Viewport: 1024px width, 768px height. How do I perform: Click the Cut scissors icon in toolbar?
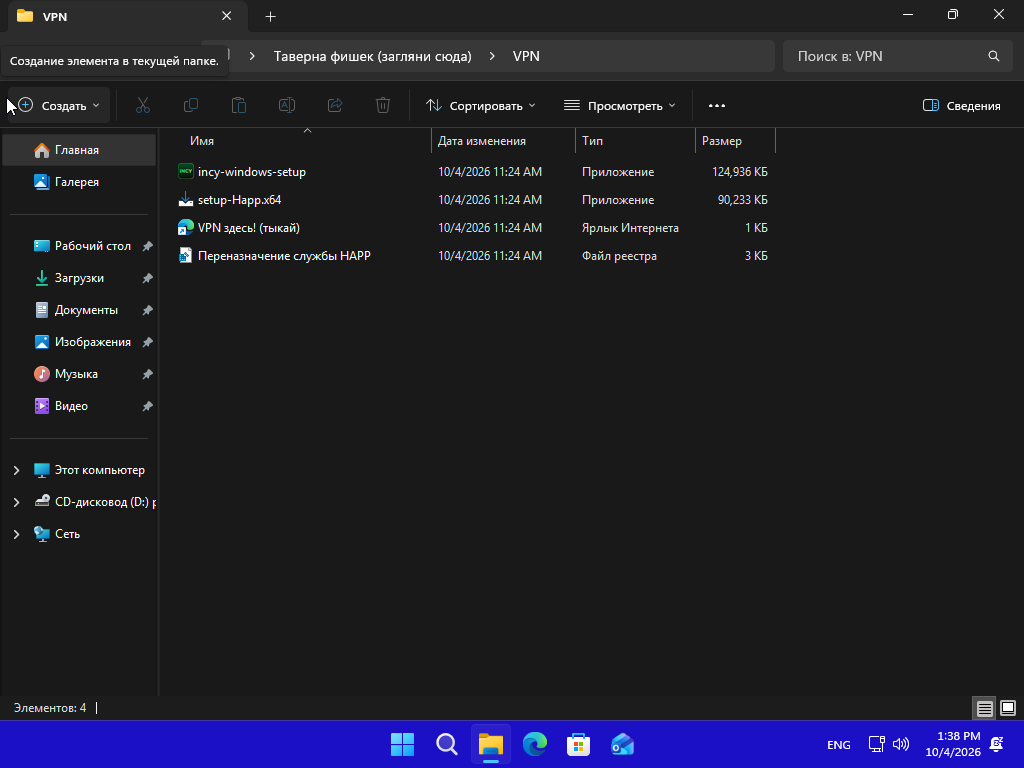click(x=142, y=105)
